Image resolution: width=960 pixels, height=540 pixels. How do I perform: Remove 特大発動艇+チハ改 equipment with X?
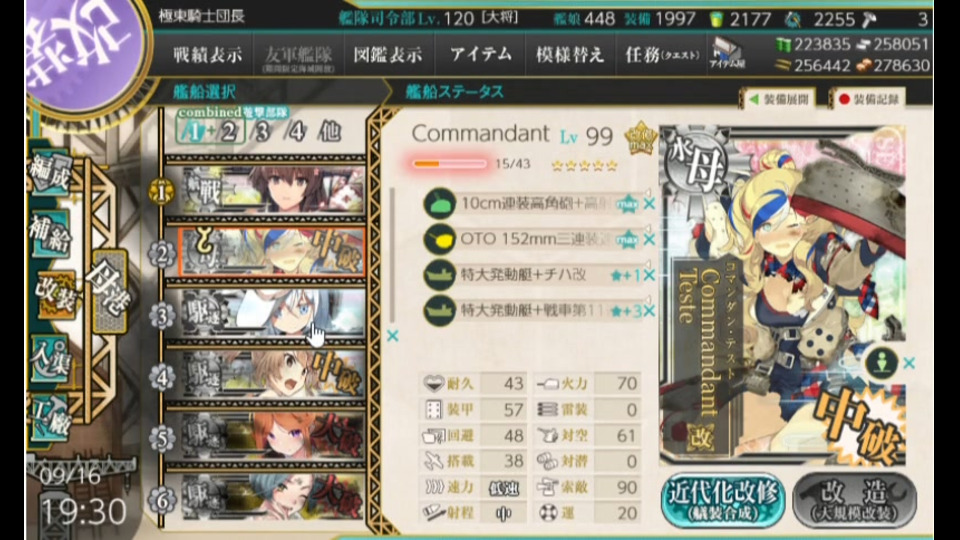point(649,275)
